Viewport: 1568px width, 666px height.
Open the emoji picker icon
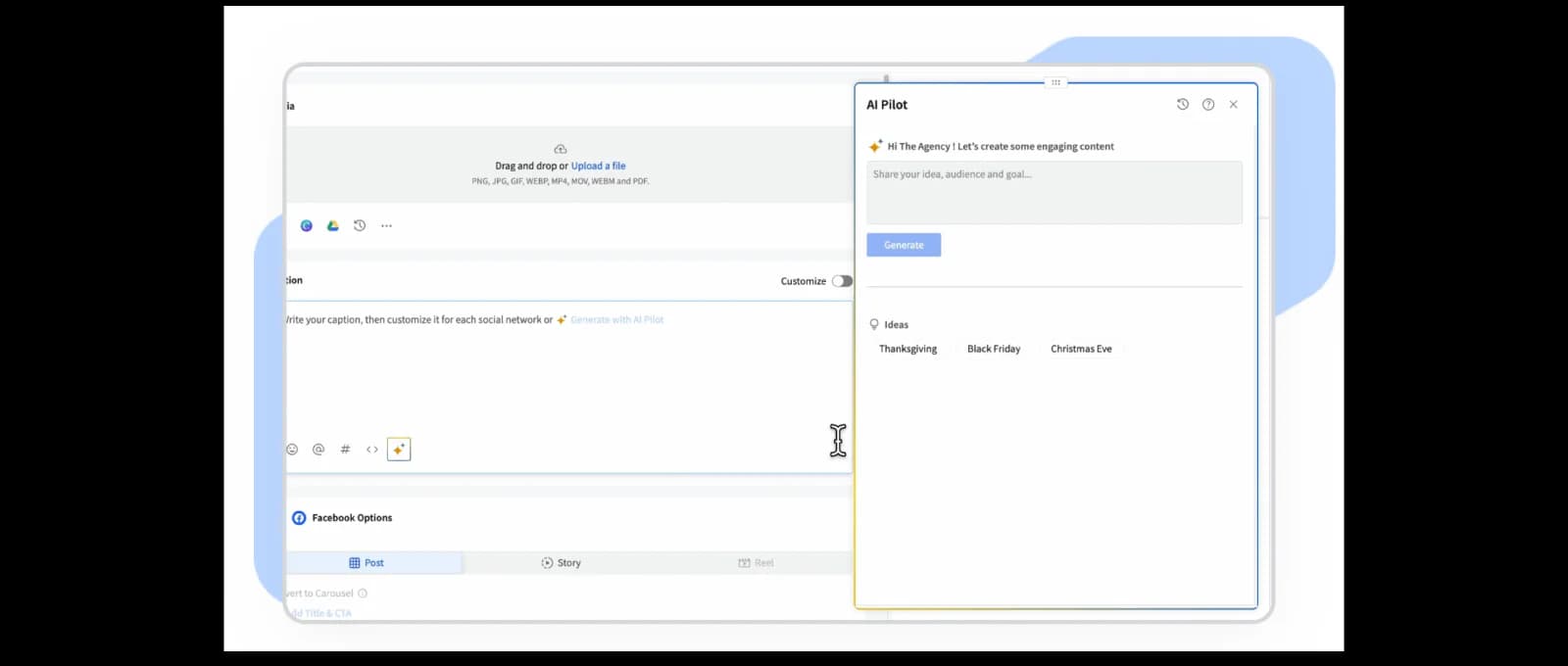[292, 450]
